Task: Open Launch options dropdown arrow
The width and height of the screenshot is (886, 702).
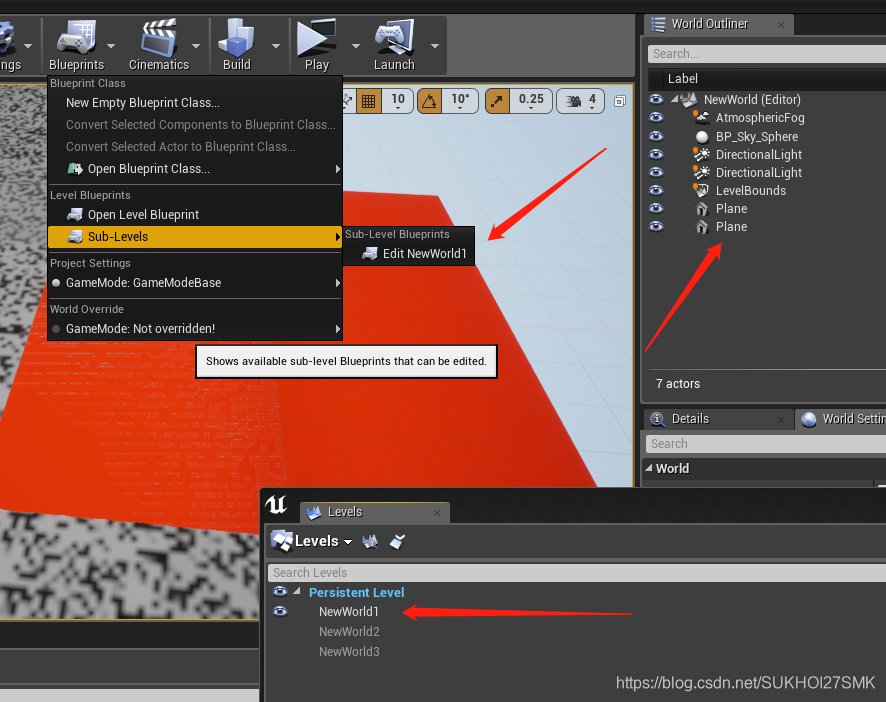Action: coord(435,46)
